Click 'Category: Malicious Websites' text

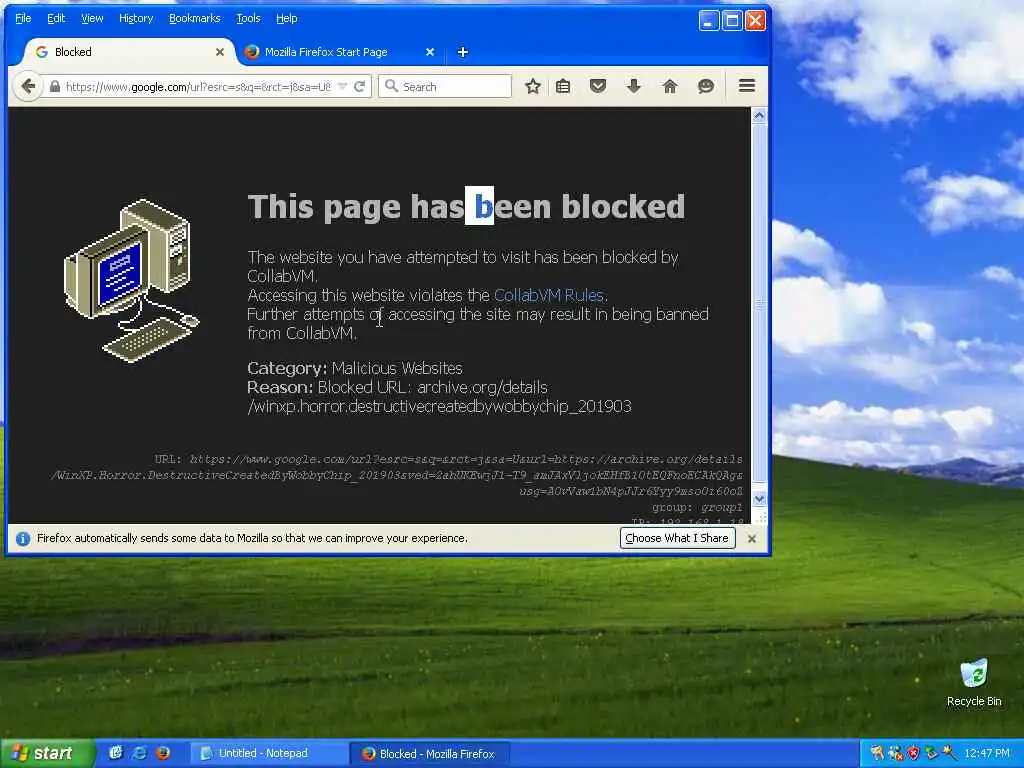(355, 368)
